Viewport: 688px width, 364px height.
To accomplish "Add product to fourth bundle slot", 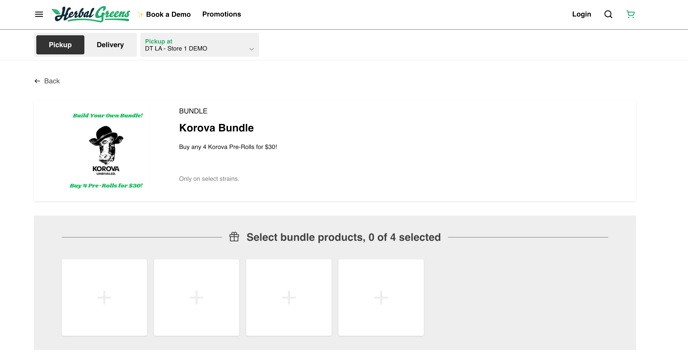I will 381,297.
